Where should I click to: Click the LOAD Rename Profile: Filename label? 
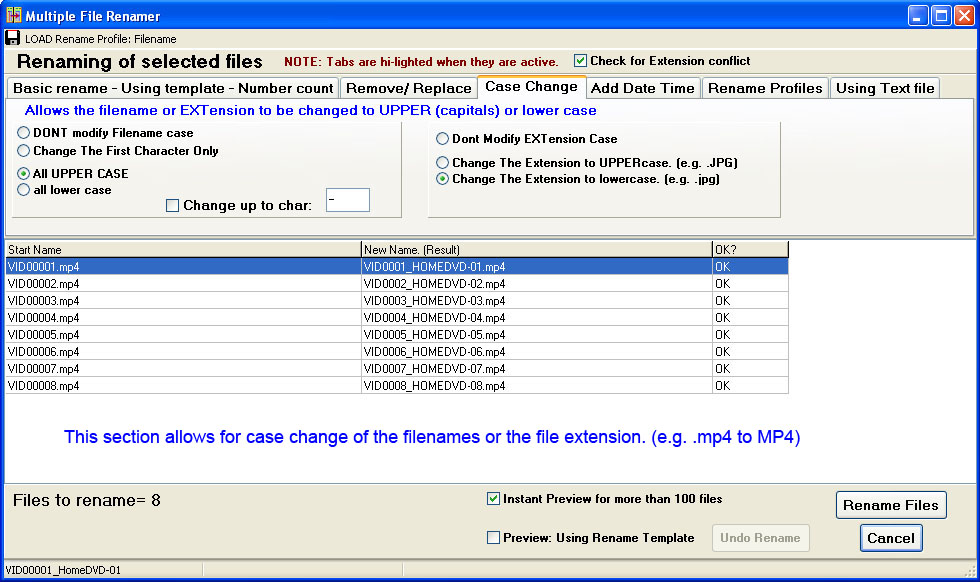(x=101, y=39)
